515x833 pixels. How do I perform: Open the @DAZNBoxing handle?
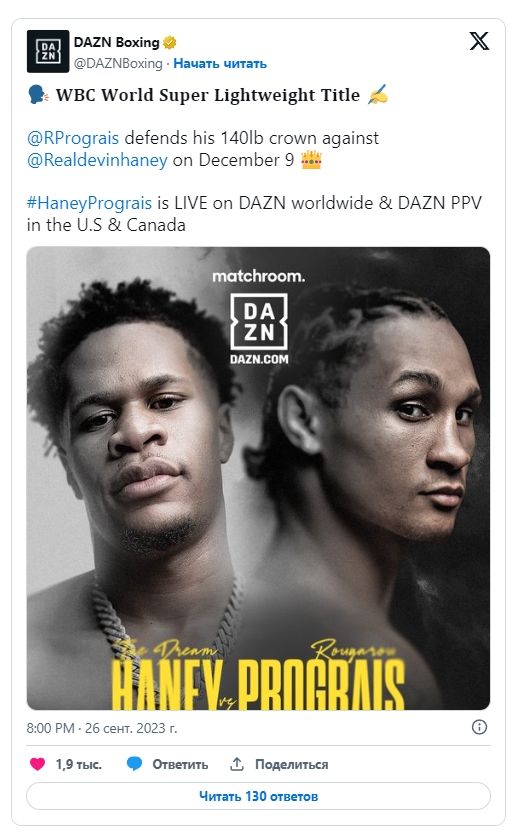[118, 63]
